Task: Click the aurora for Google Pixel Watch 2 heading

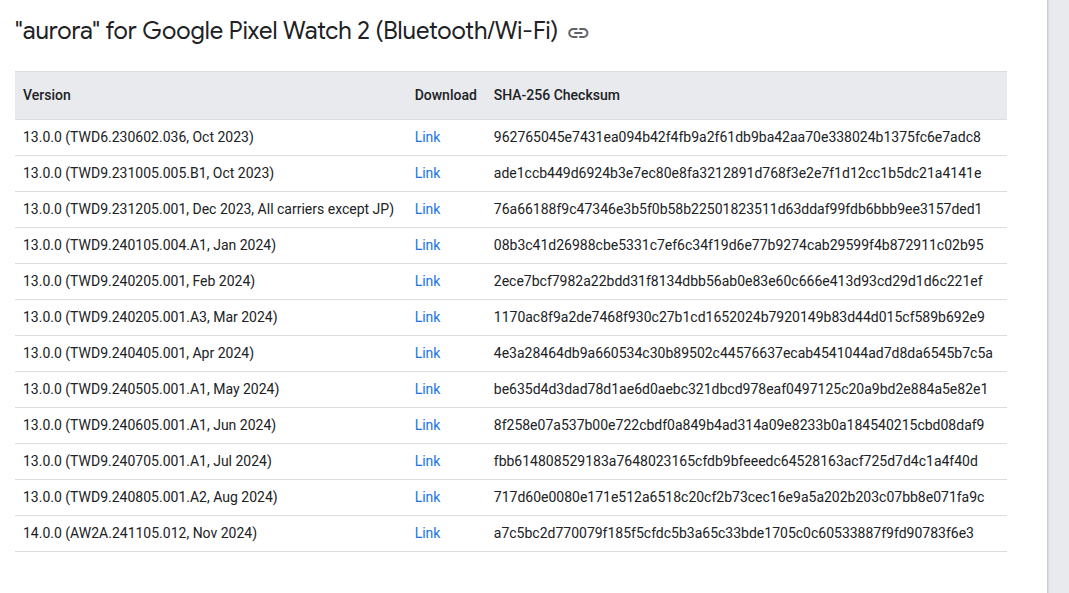Action: tap(286, 31)
